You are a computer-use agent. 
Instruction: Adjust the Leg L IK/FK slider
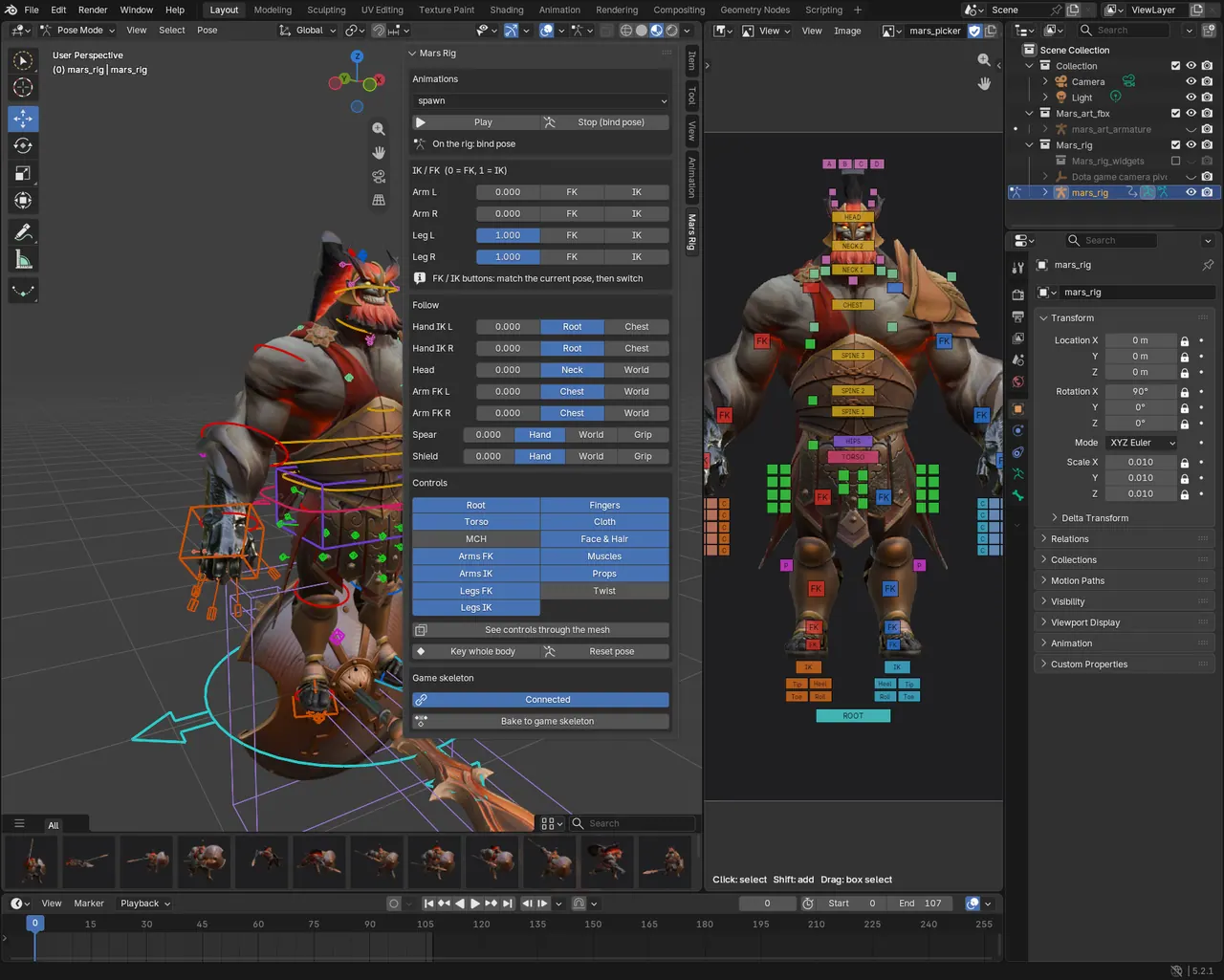(508, 235)
